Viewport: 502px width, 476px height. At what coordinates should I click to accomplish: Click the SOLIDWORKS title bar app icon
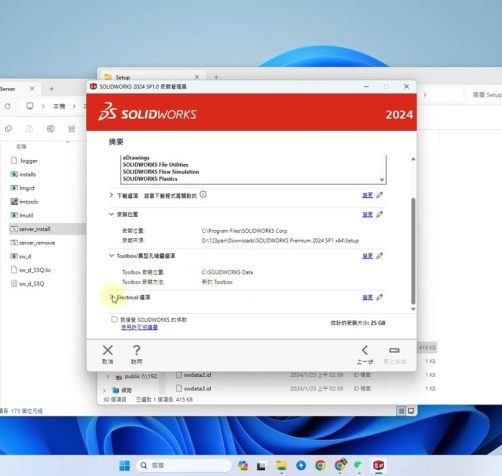(x=93, y=86)
